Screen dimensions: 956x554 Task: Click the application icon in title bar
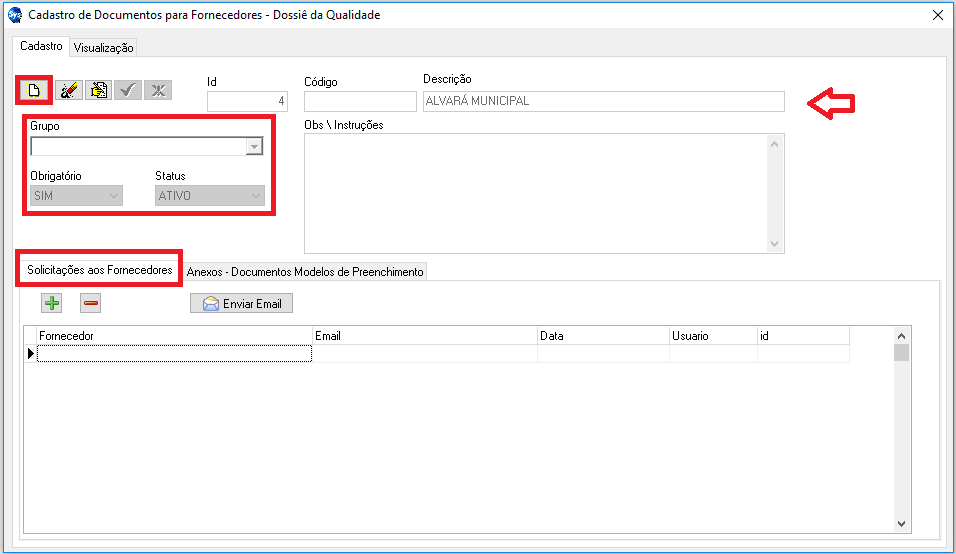[x=15, y=15]
